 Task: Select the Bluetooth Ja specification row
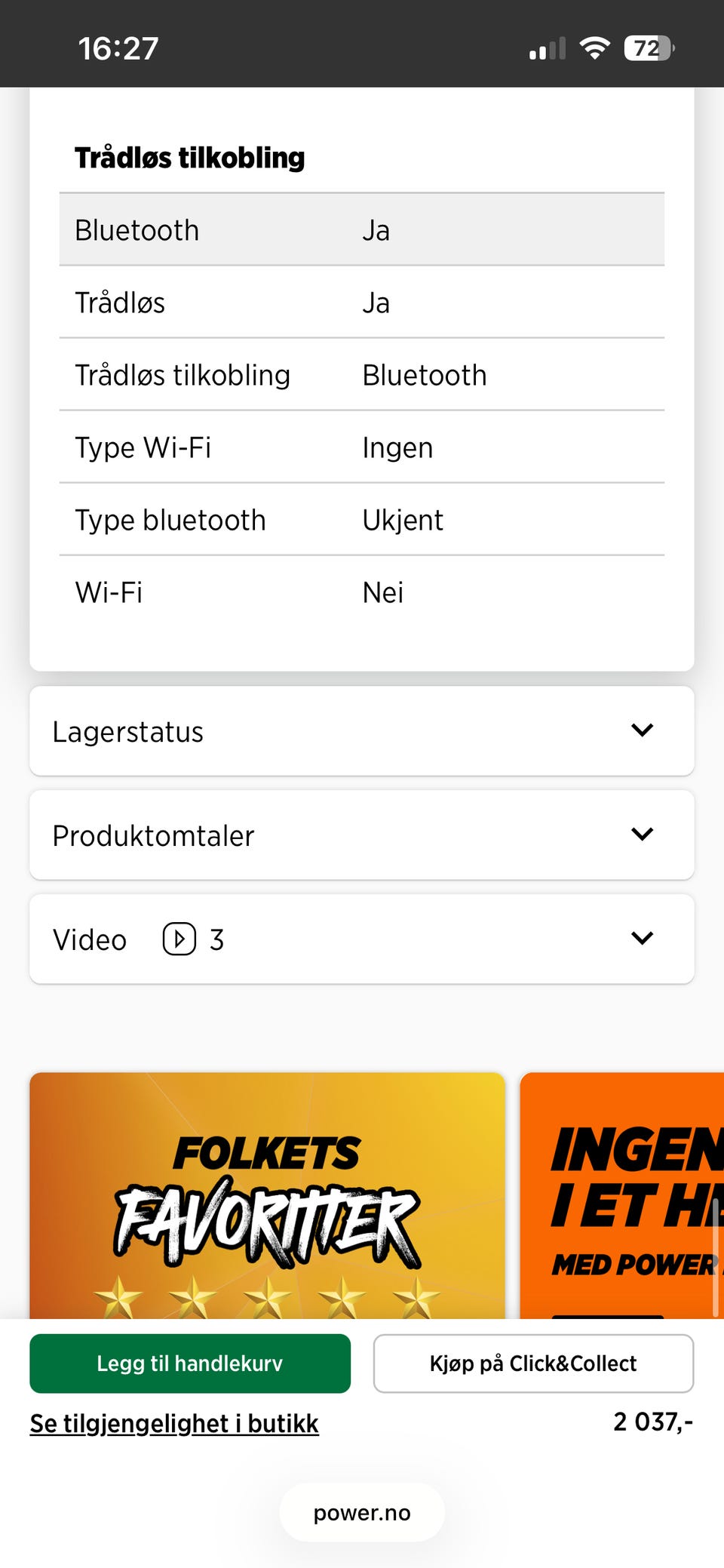pyautogui.click(x=362, y=230)
